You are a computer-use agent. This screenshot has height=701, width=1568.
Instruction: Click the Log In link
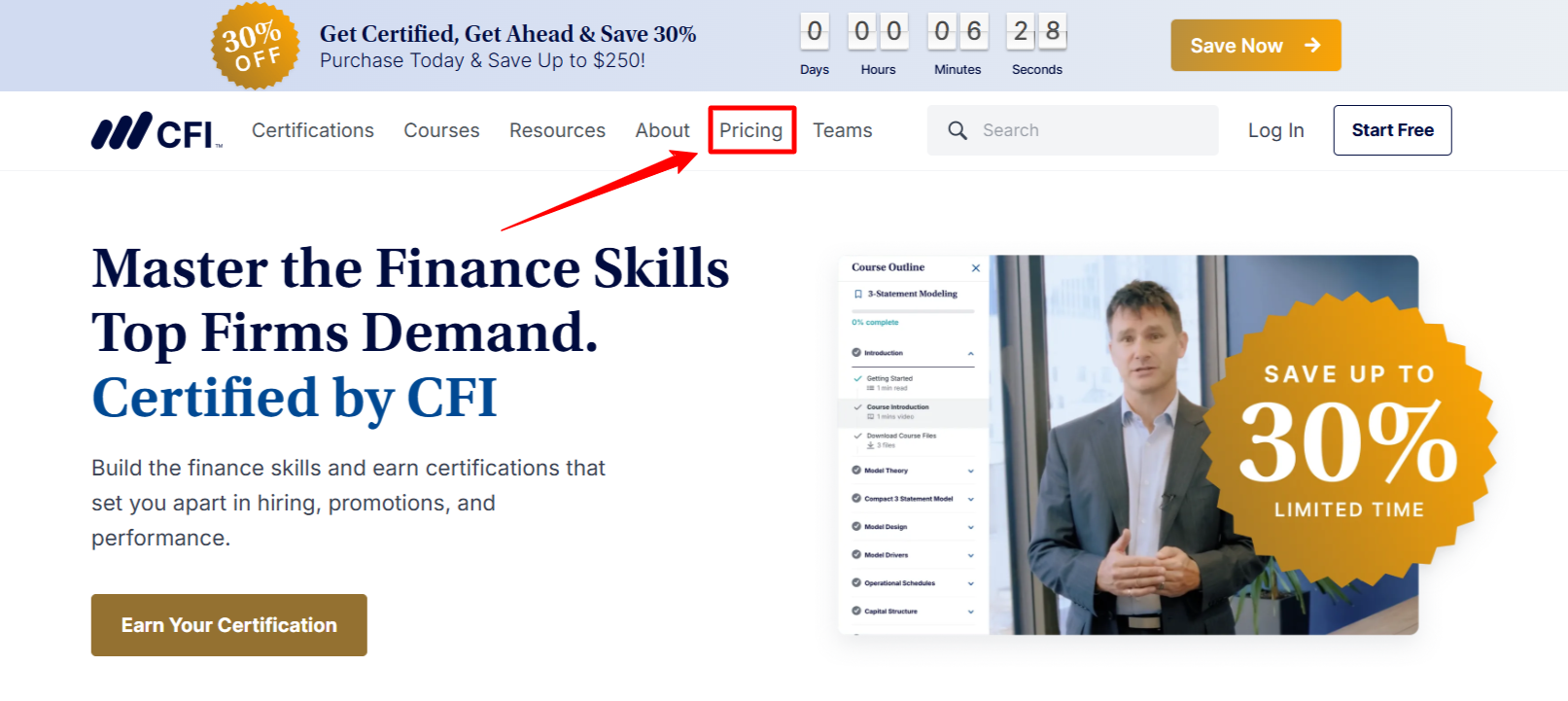pos(1275,130)
